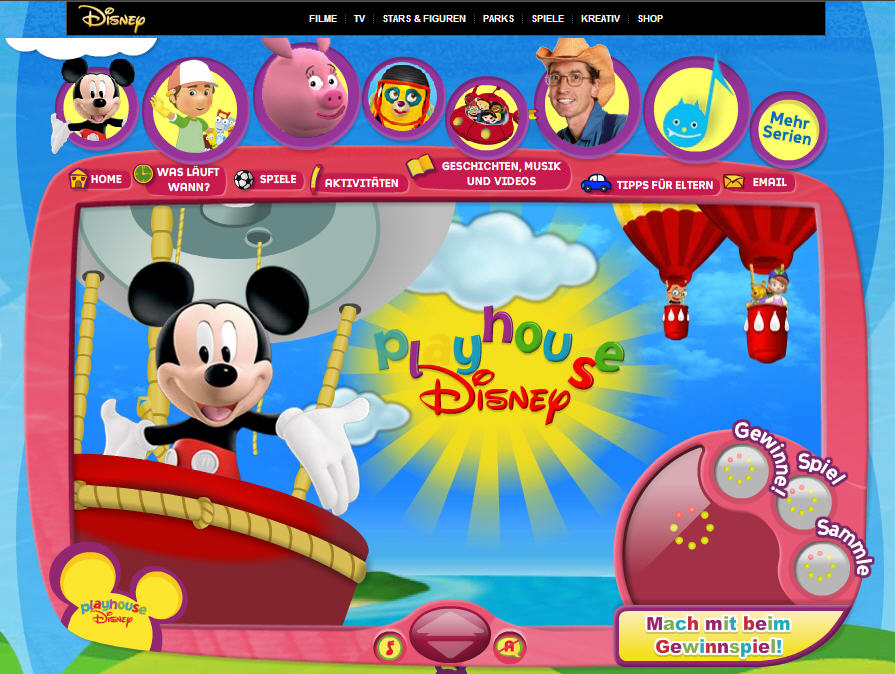Select the Little Einsteins rocket bubble

click(486, 117)
